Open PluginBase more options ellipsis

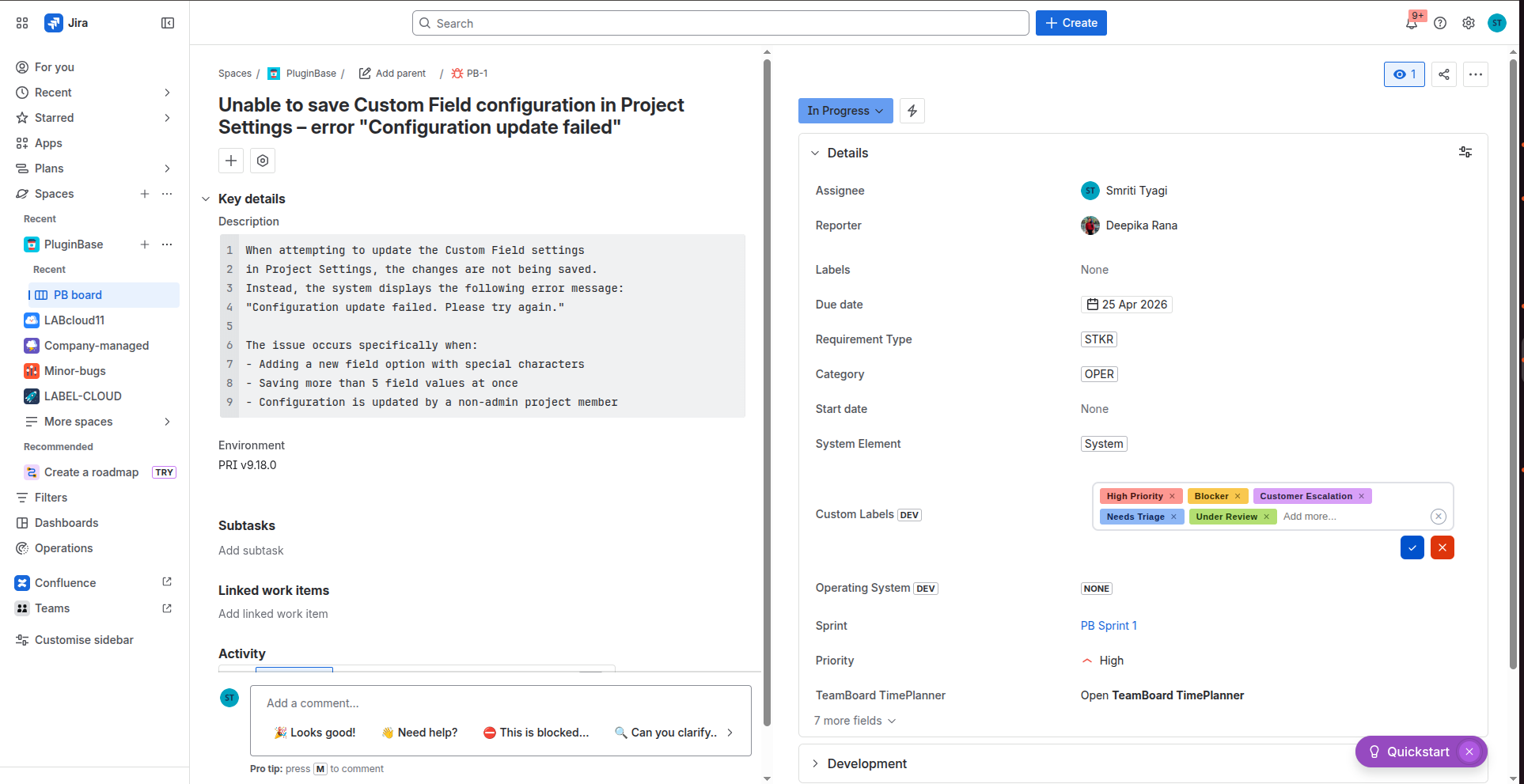click(x=167, y=244)
